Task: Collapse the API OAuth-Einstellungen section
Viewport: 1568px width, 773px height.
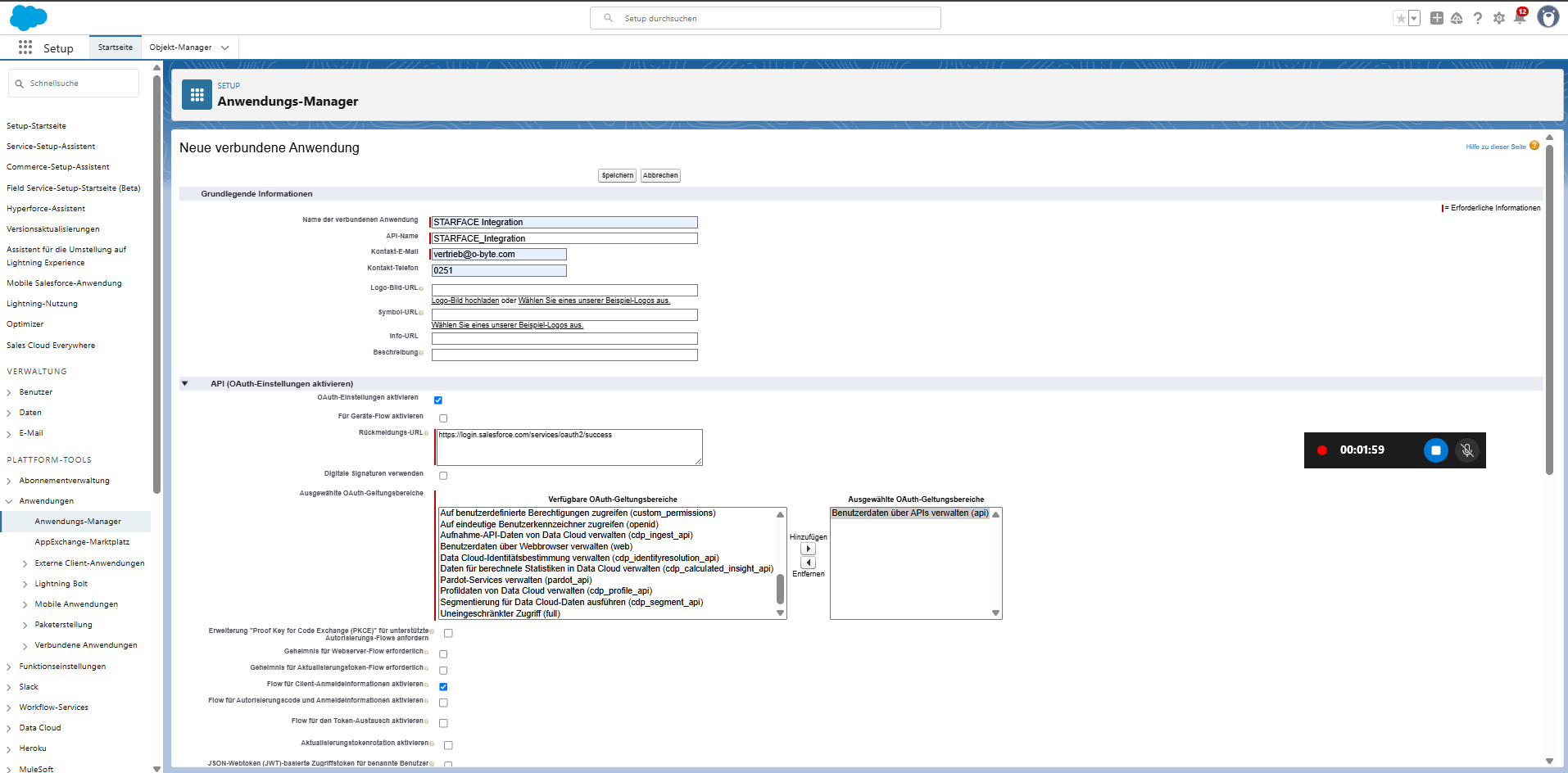Action: pyautogui.click(x=185, y=383)
